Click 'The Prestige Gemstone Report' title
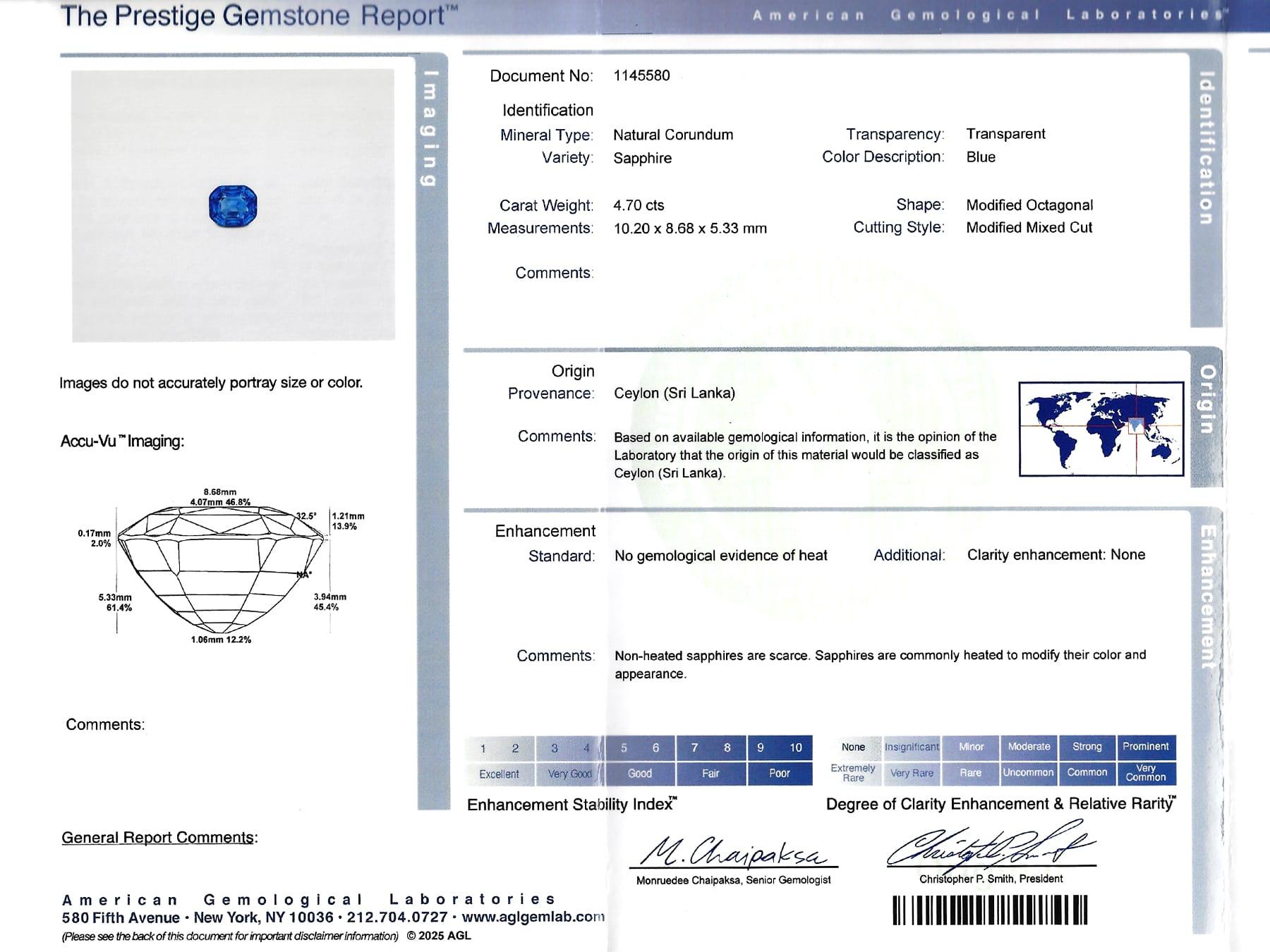Image resolution: width=1270 pixels, height=952 pixels. (x=260, y=16)
